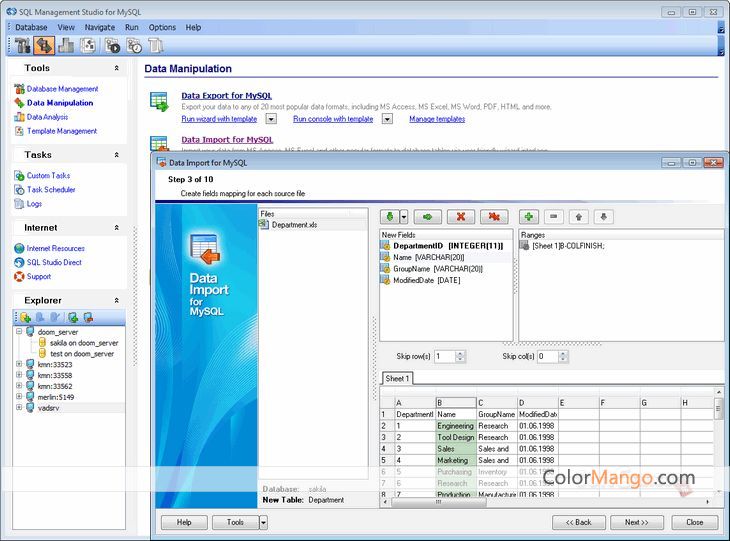Image resolution: width=730 pixels, height=541 pixels.
Task: Click the move range down arrow
Action: click(604, 217)
